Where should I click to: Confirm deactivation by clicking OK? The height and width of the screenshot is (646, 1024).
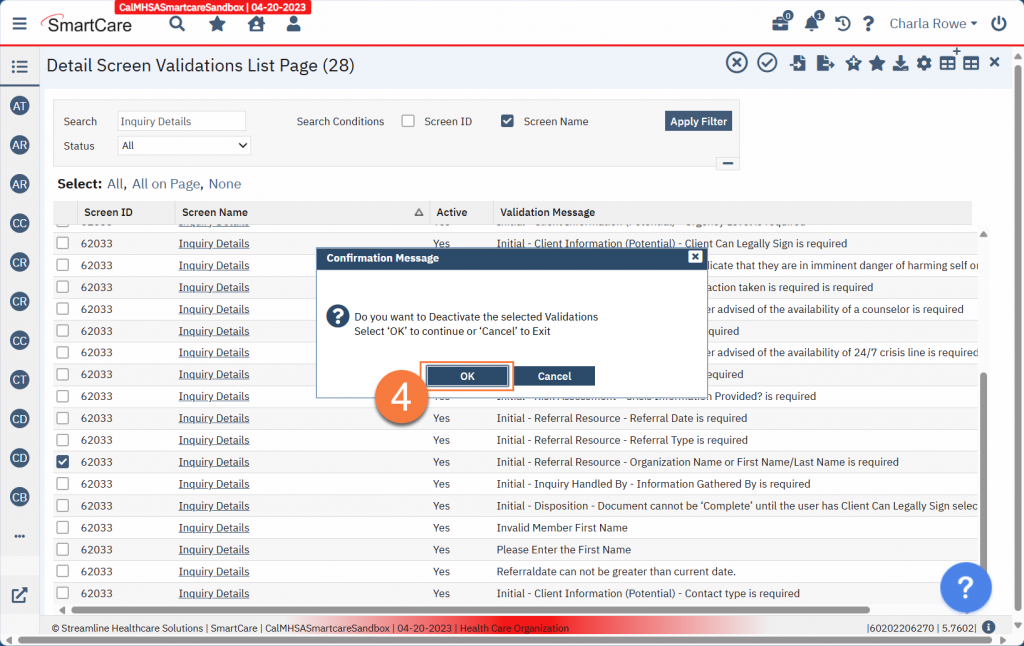point(467,376)
